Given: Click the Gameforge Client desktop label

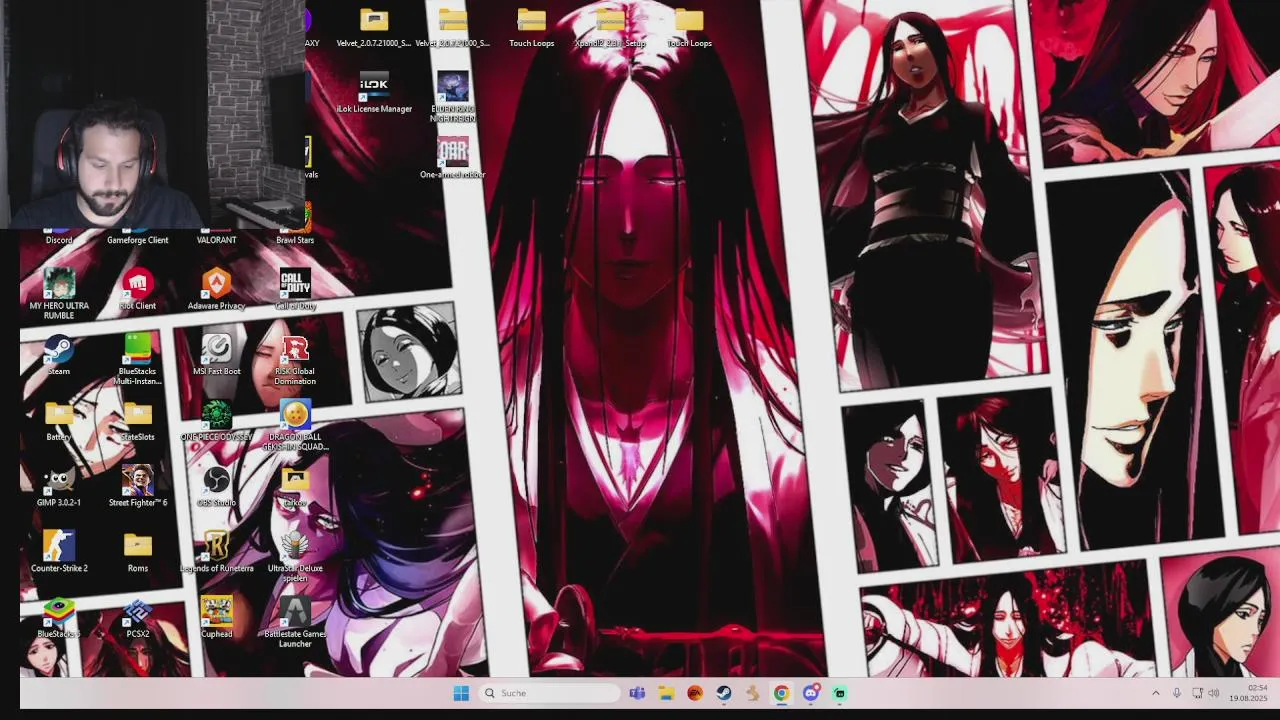Looking at the screenshot, I should tap(138, 240).
